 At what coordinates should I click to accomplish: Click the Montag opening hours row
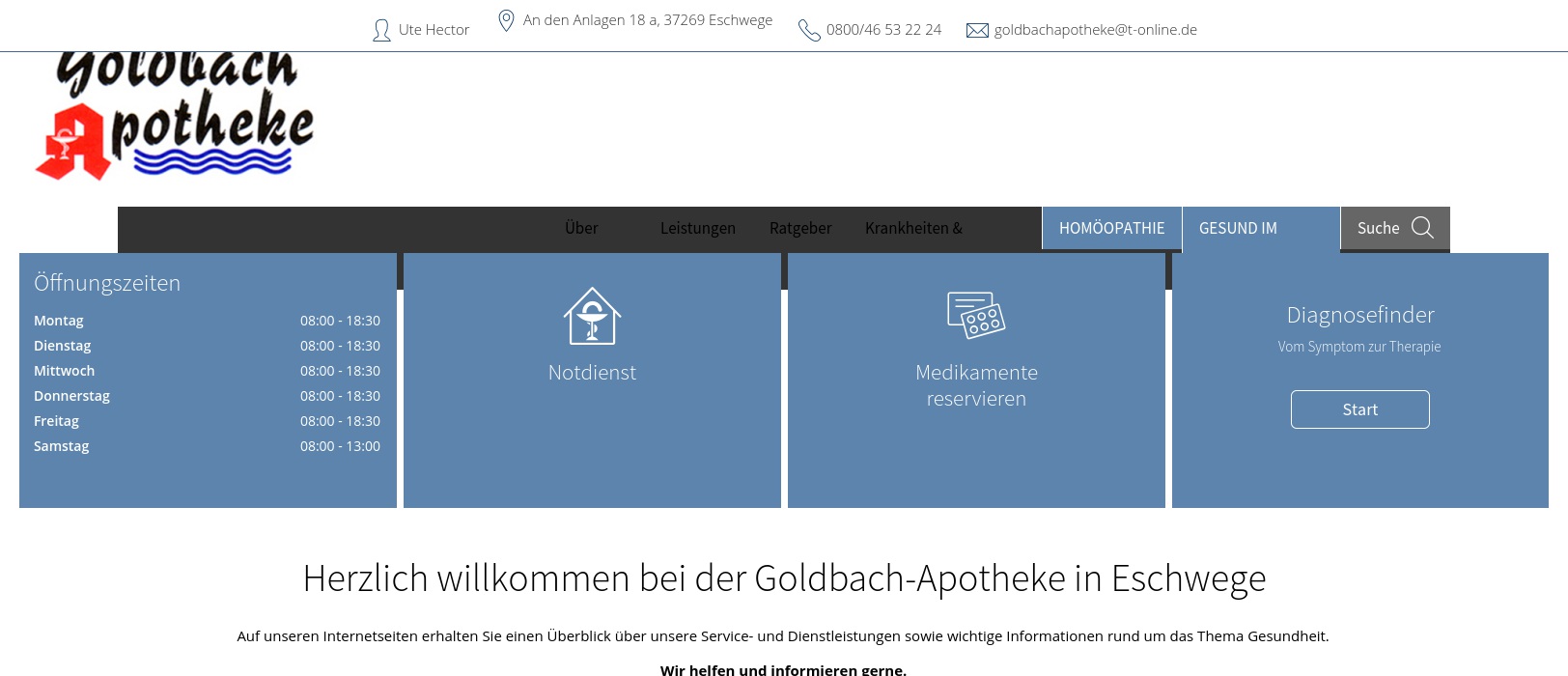[207, 321]
